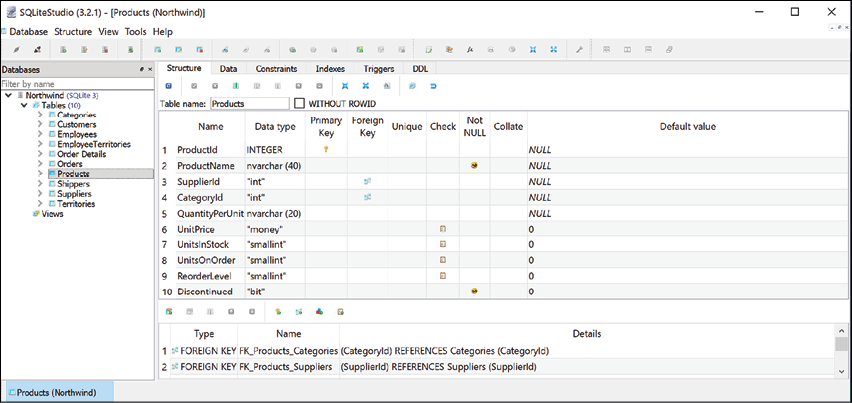This screenshot has width=852, height=403.
Task: Click the Export table icon in Structure toolbar
Action: click(x=366, y=86)
